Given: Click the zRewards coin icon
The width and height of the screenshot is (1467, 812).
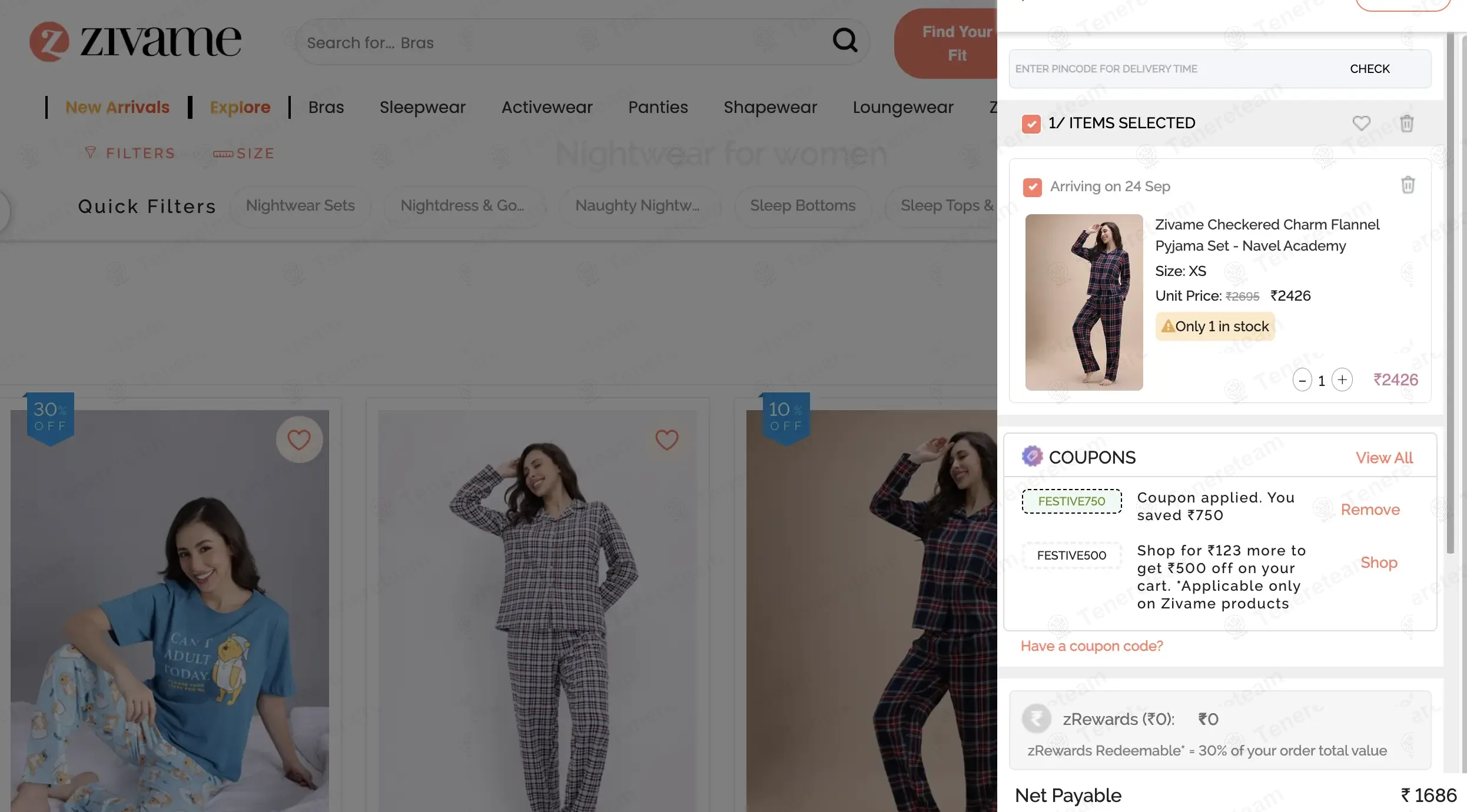Looking at the screenshot, I should pyautogui.click(x=1036, y=718).
